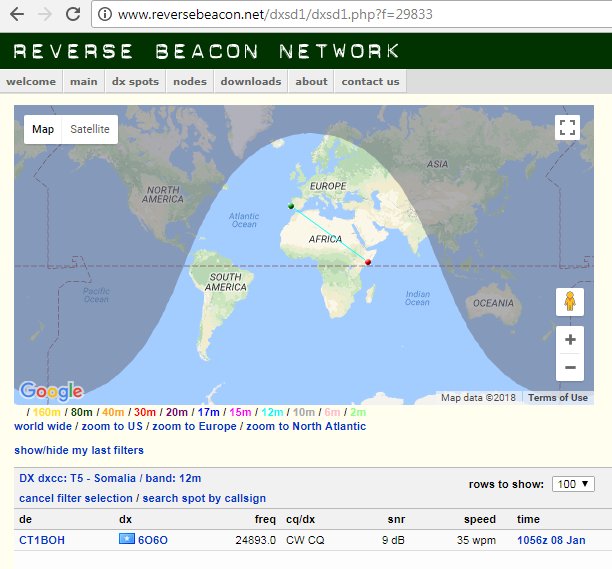This screenshot has width=612, height=569.
Task: Click zoom to North Atlantic link
Action: tap(306, 426)
